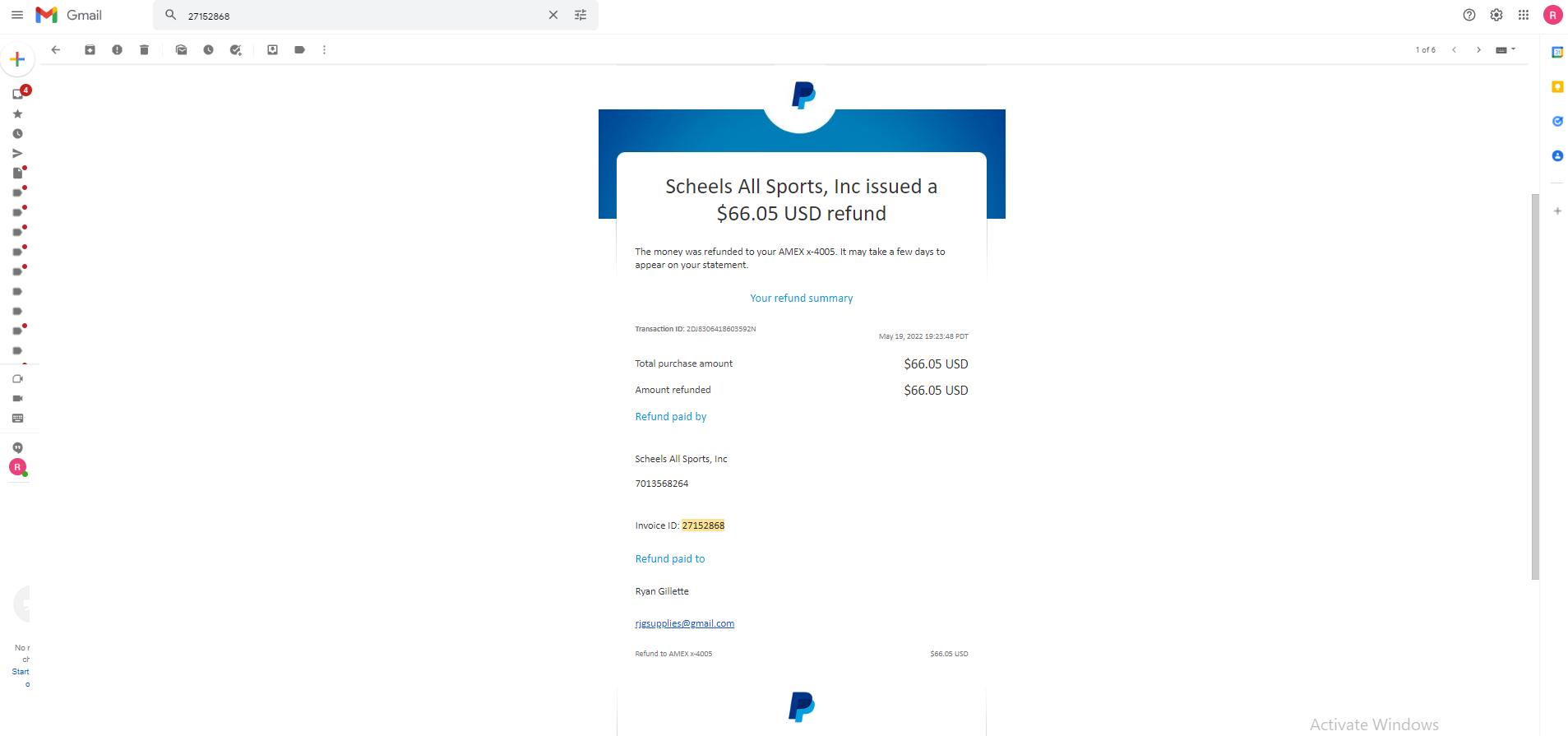Click the name Ryan Gillette
Screen dimensions: 1568x736
pos(662,591)
